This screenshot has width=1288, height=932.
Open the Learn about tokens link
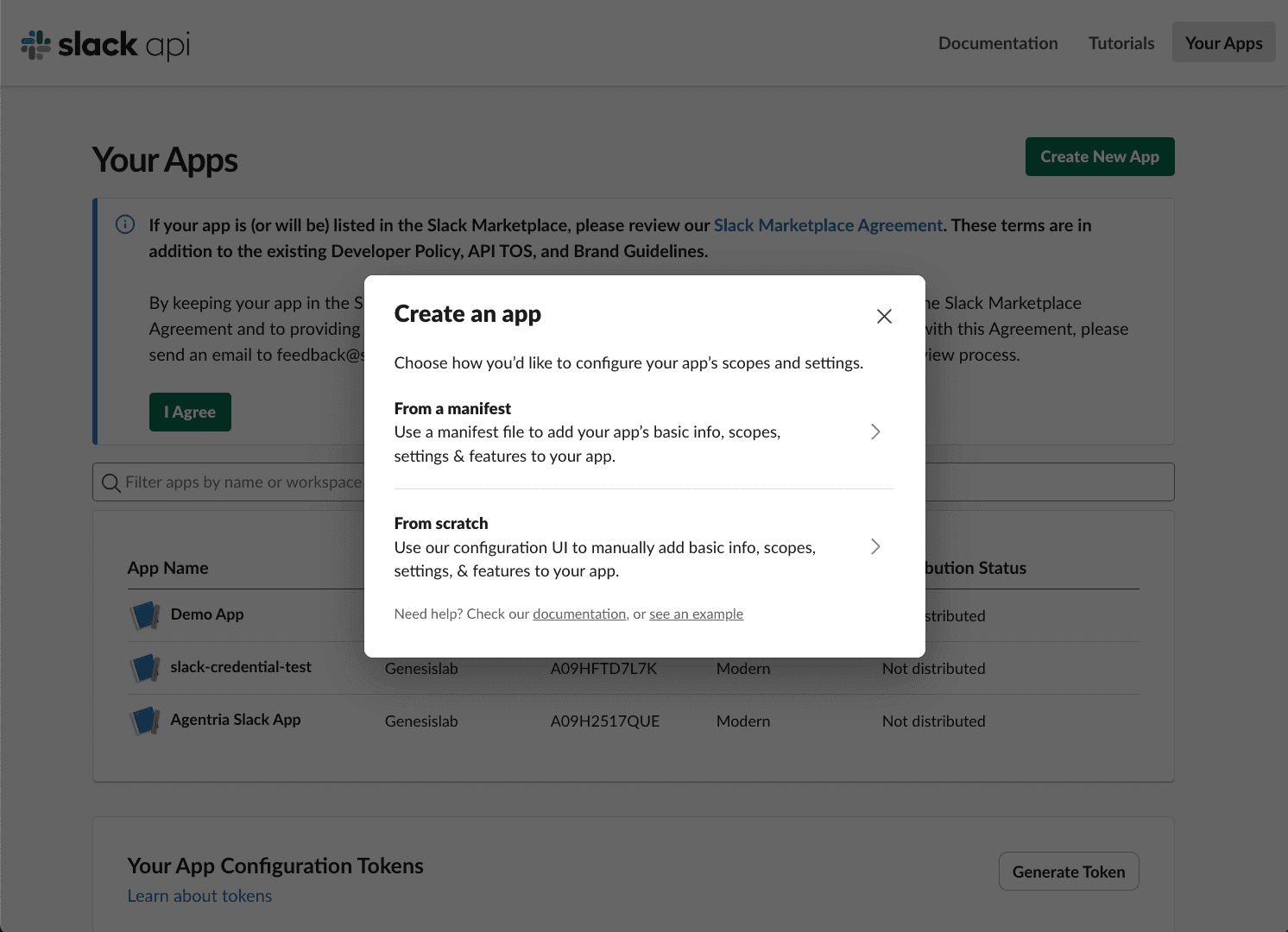(x=199, y=896)
